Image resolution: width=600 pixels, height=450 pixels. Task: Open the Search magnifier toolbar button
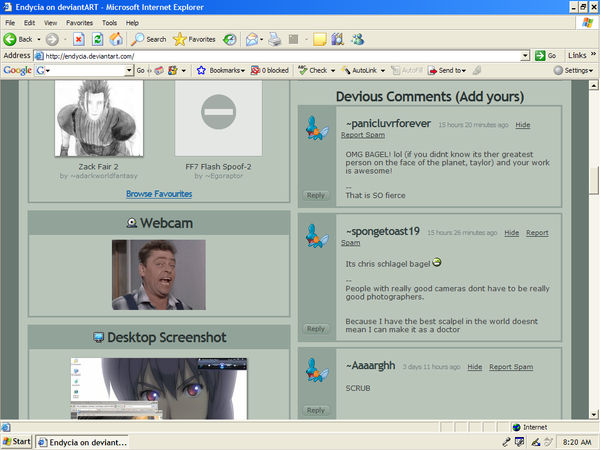(148, 39)
